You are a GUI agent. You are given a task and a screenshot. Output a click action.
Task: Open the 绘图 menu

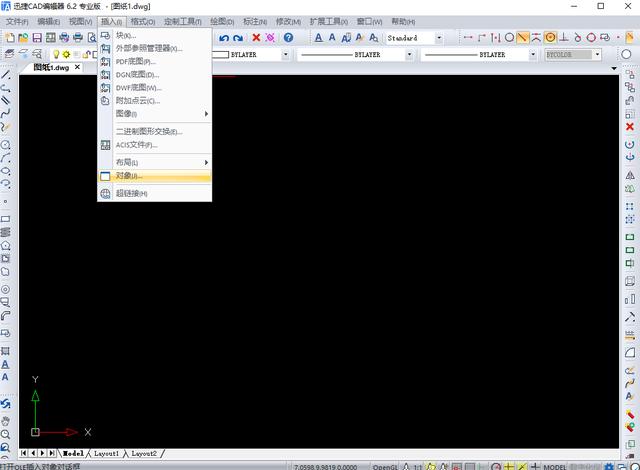pos(222,22)
